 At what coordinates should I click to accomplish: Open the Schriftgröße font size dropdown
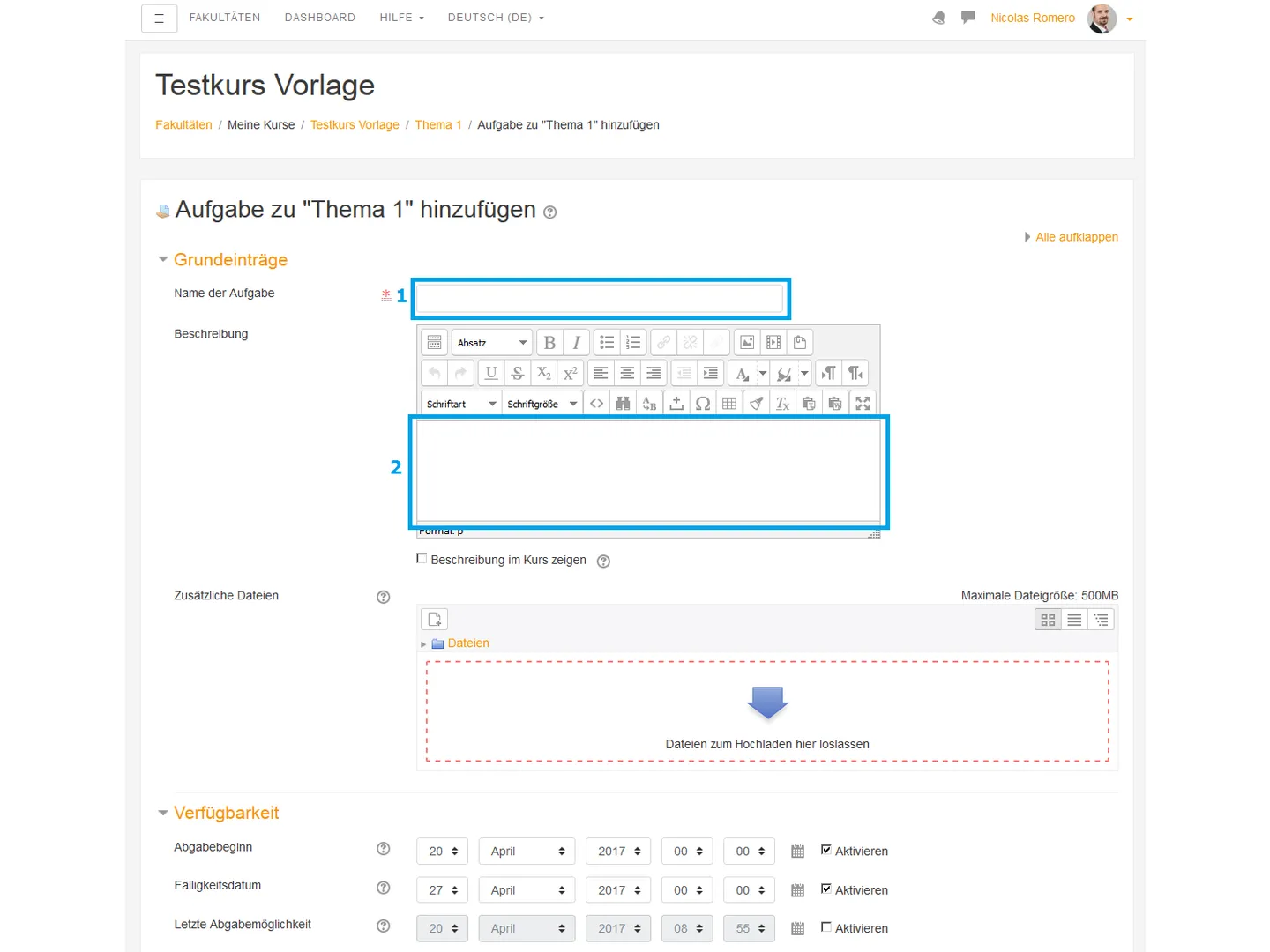542,404
